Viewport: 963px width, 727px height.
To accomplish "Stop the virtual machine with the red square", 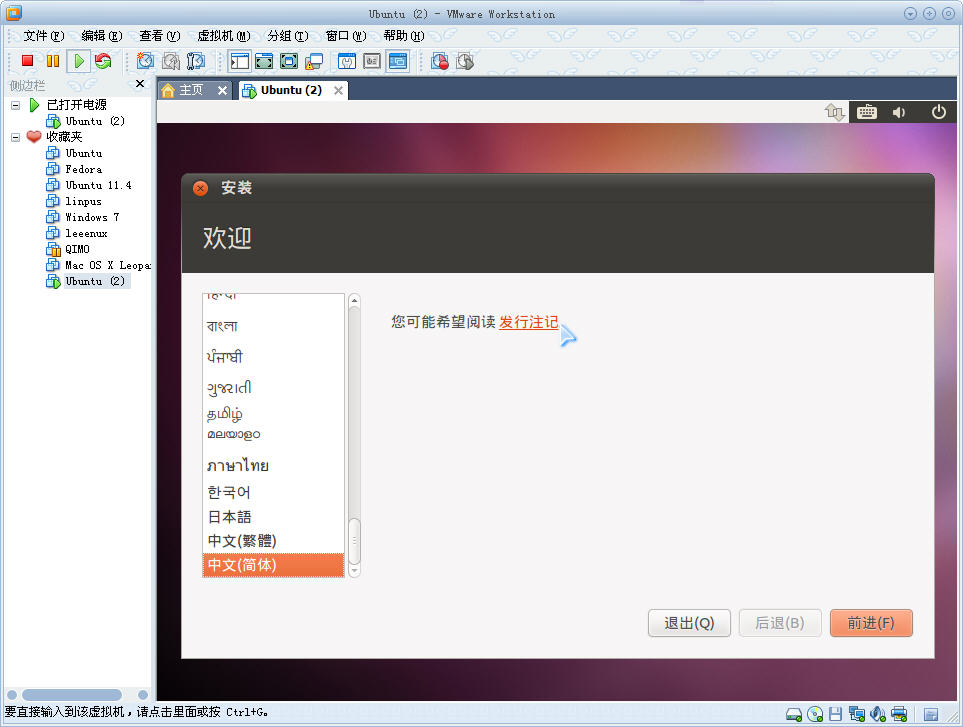I will (x=27, y=61).
